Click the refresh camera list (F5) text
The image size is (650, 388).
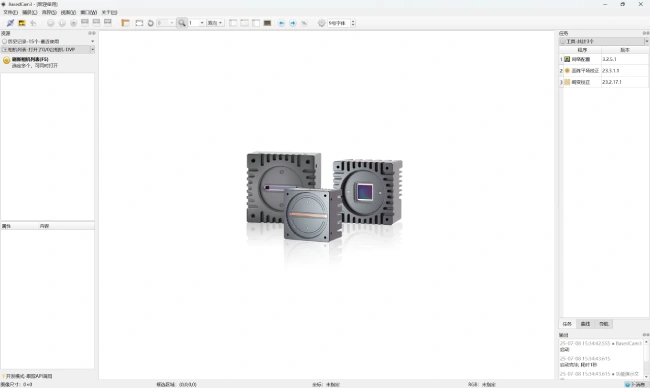(30, 59)
